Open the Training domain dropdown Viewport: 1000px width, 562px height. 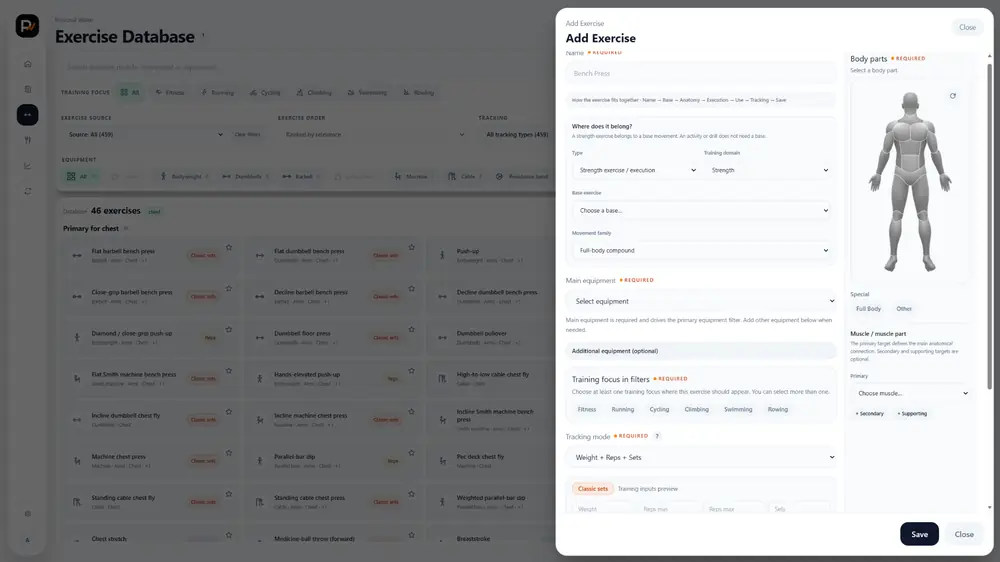768,170
